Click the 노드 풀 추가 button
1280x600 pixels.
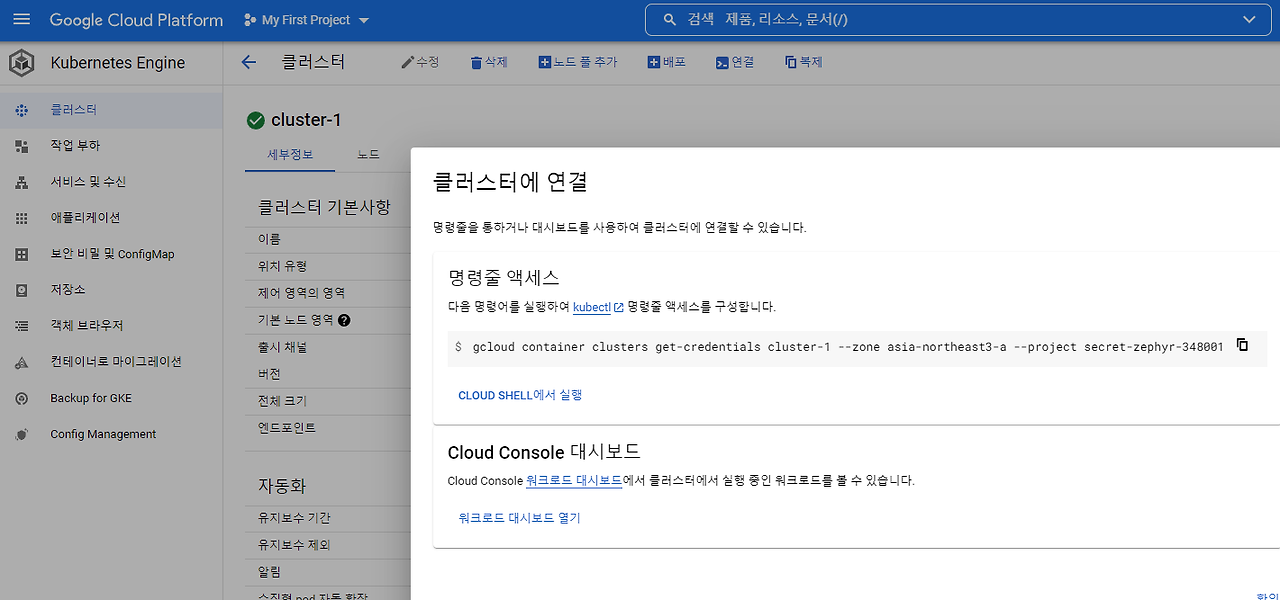point(578,62)
